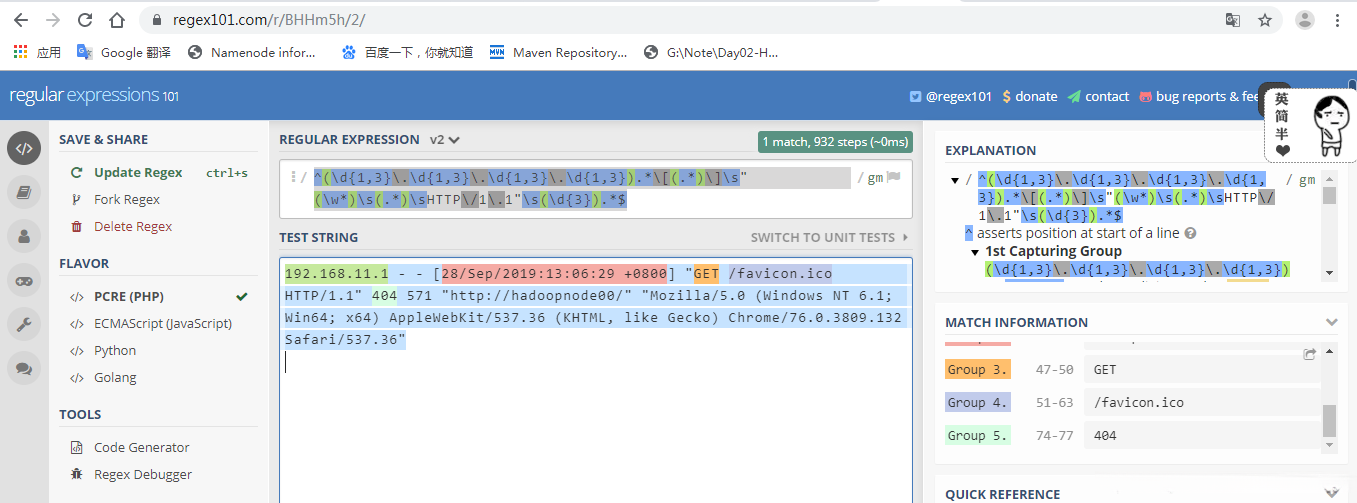The image size is (1357, 503).
Task: Open the account sidebar icon
Action: coord(24,236)
